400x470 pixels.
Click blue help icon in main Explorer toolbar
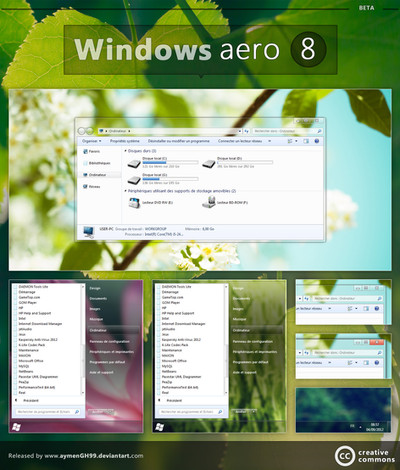tap(317, 141)
